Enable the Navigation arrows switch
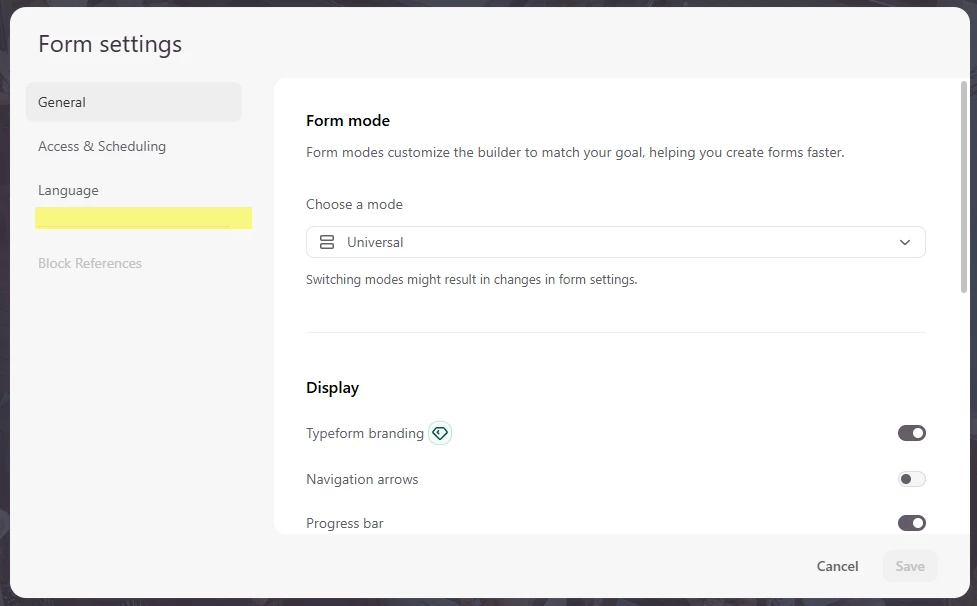 (x=912, y=479)
